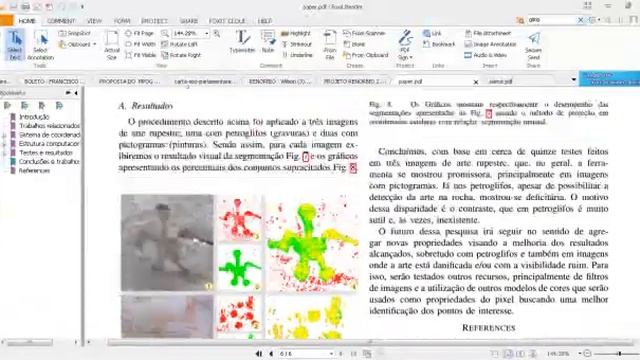Open the PROTECT ribbon tab
This screenshot has height=360, width=640.
pyautogui.click(x=154, y=20)
